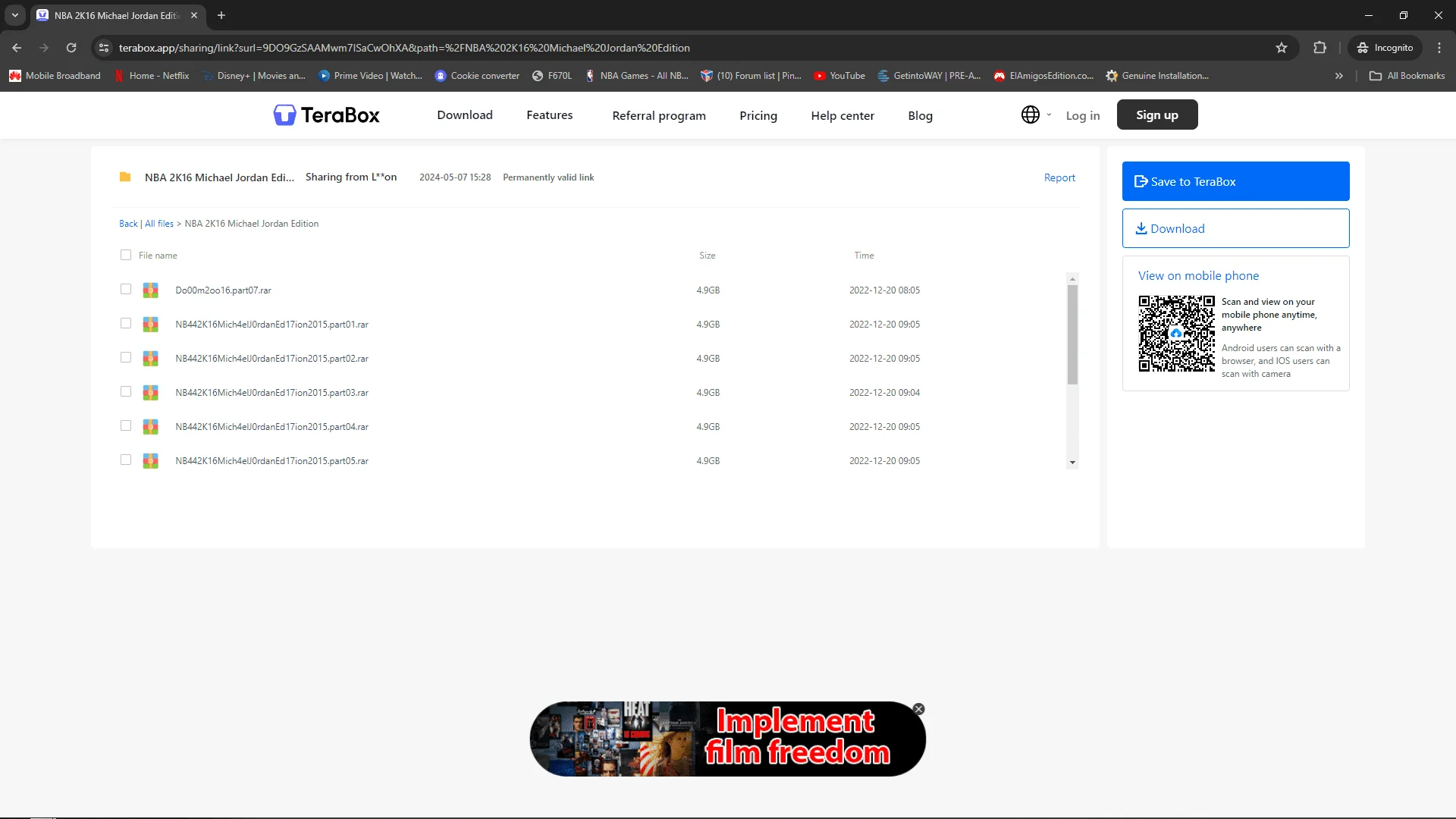Click the file list scroll down arrow
The width and height of the screenshot is (1456, 819).
[x=1072, y=463]
